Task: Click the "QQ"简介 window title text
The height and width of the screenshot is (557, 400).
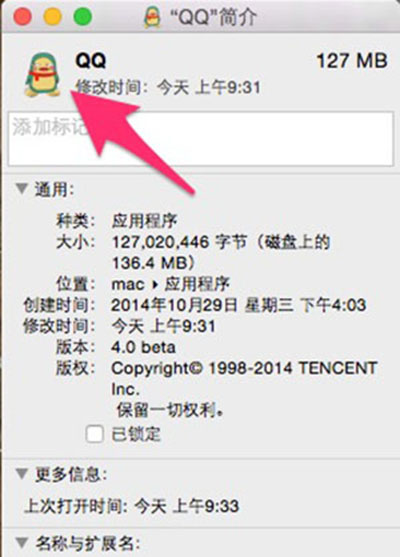Action: pos(213,17)
